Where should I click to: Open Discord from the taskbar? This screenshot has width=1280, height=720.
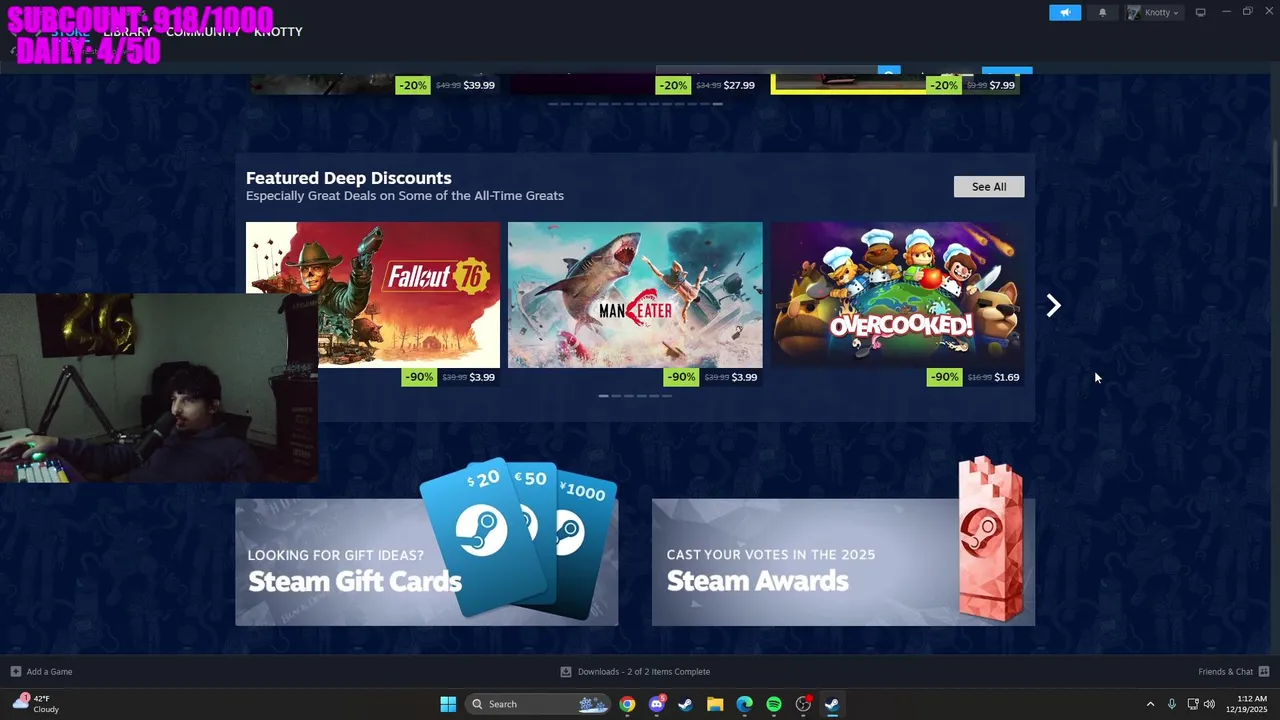click(657, 704)
